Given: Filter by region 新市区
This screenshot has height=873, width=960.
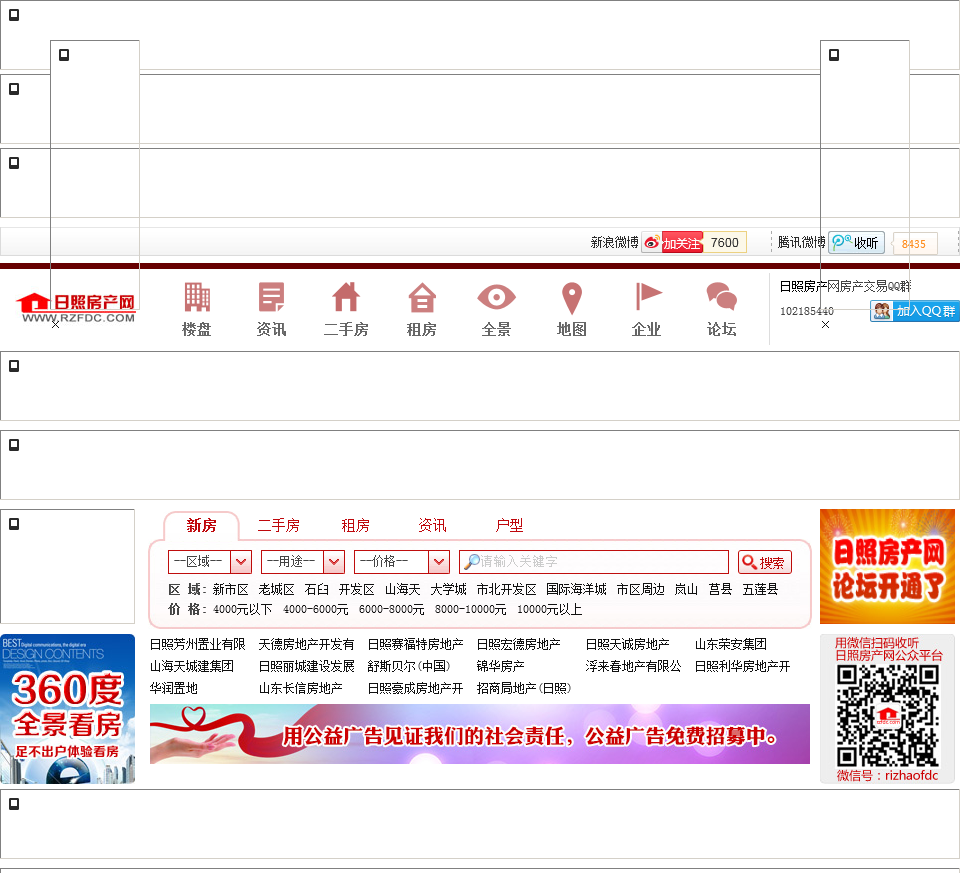Looking at the screenshot, I should pos(231,590).
